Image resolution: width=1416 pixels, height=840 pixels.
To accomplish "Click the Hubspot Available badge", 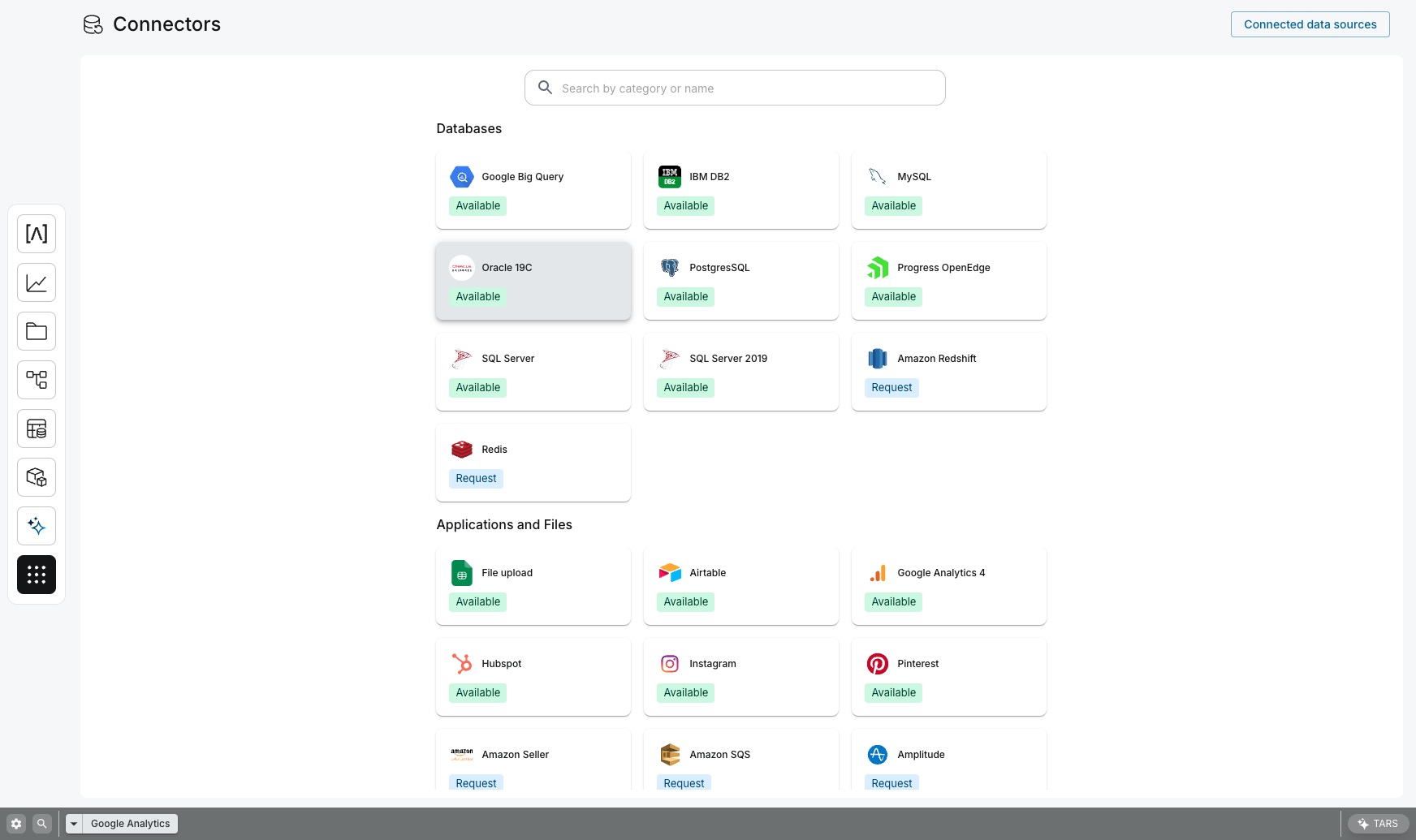I will pyautogui.click(x=478, y=693).
